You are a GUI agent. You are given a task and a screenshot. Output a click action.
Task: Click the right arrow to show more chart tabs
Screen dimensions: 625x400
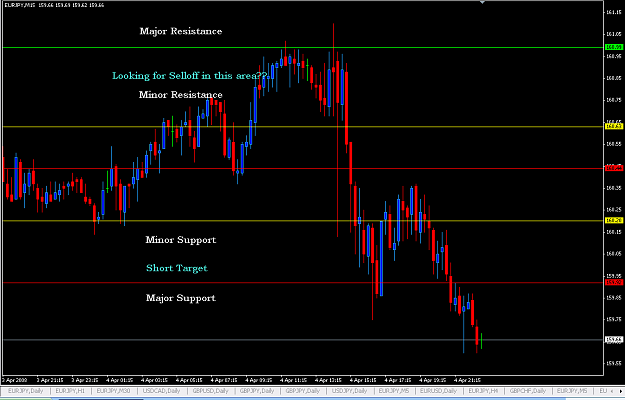(620, 391)
